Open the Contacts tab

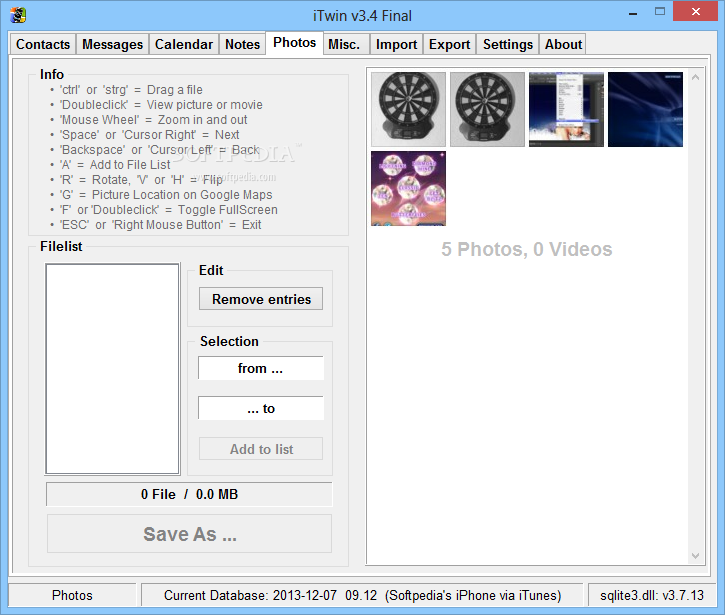43,44
